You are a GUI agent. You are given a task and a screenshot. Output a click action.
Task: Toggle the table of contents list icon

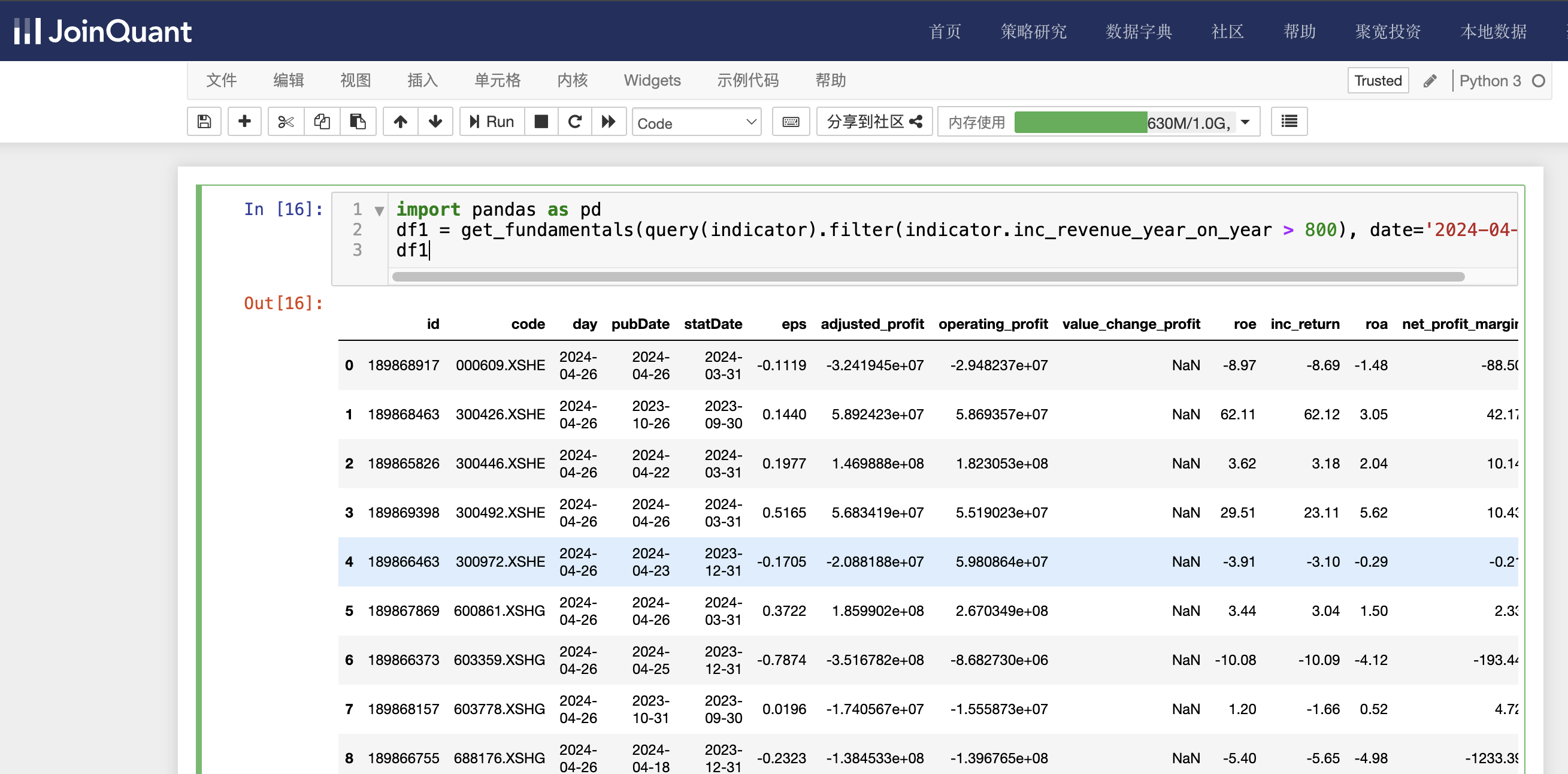click(1289, 122)
